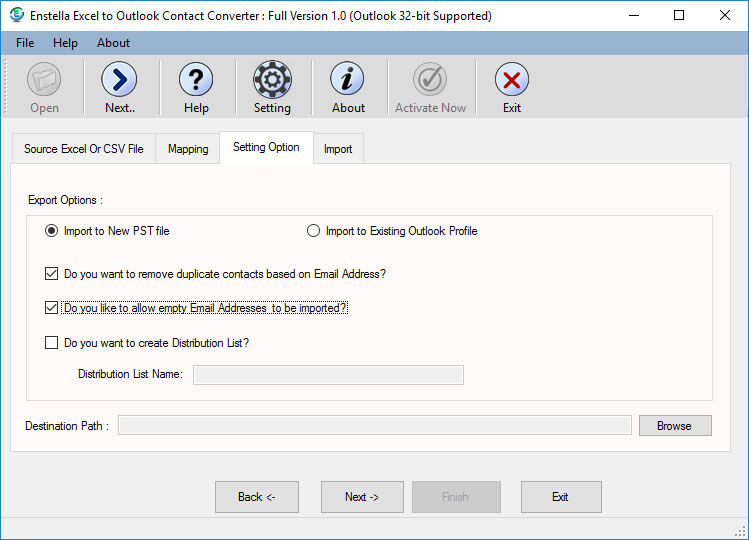The height and width of the screenshot is (540, 749).
Task: Open the Help menu
Action: 65,43
